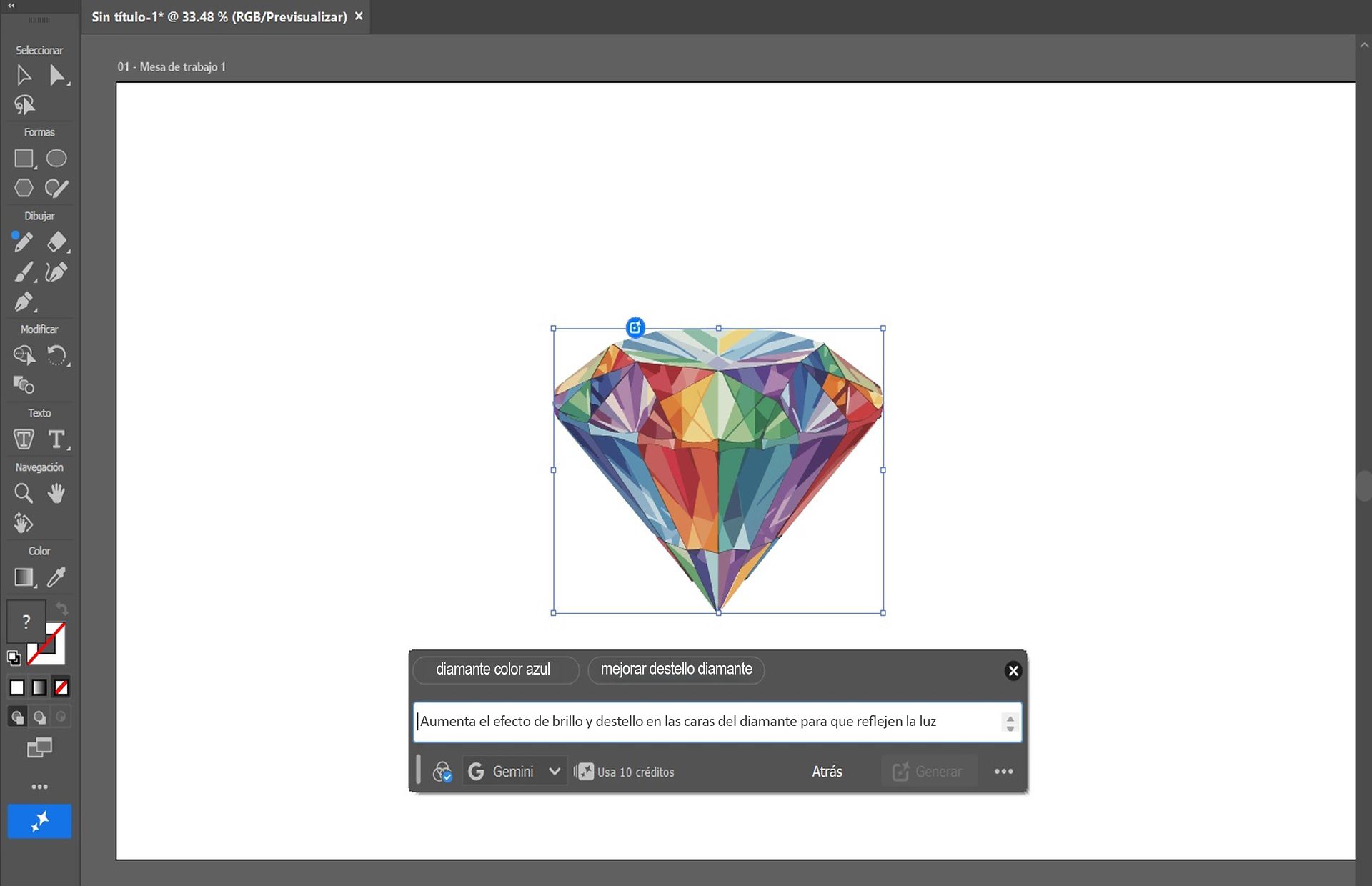1372x886 pixels.
Task: Click the generative badge on diamond selection
Action: tap(635, 328)
